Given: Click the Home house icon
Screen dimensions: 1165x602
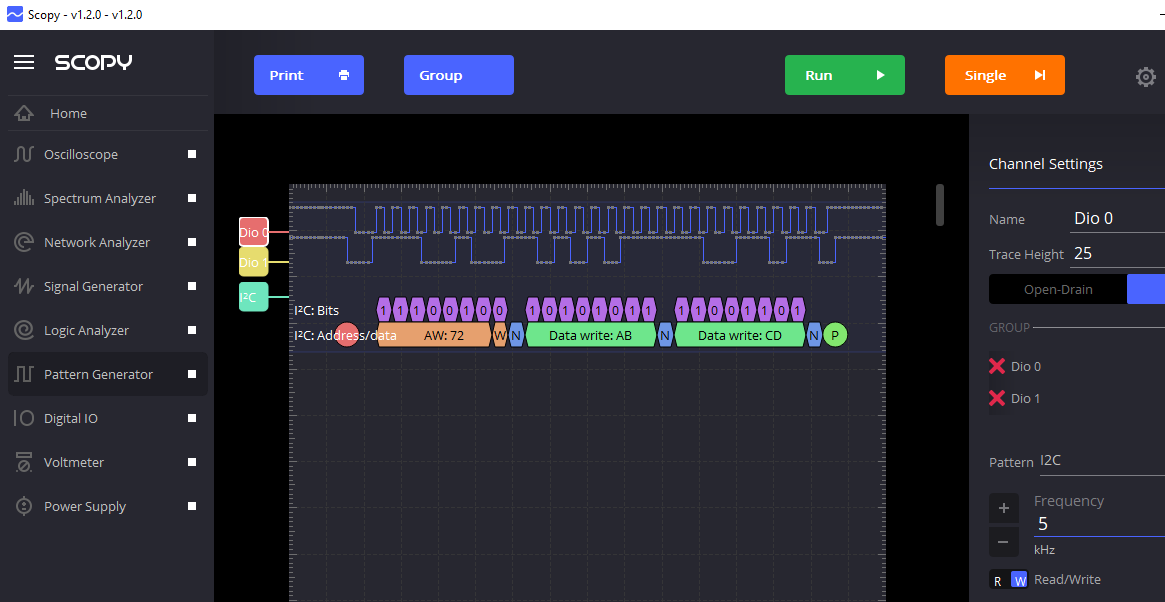Looking at the screenshot, I should [24, 113].
